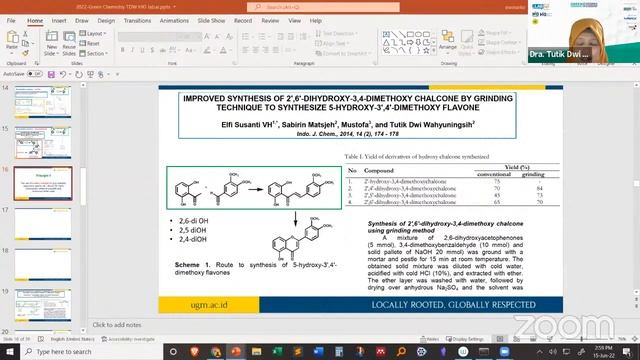640x360 pixels.
Task: Open Word from the taskbar
Action: 318,351
